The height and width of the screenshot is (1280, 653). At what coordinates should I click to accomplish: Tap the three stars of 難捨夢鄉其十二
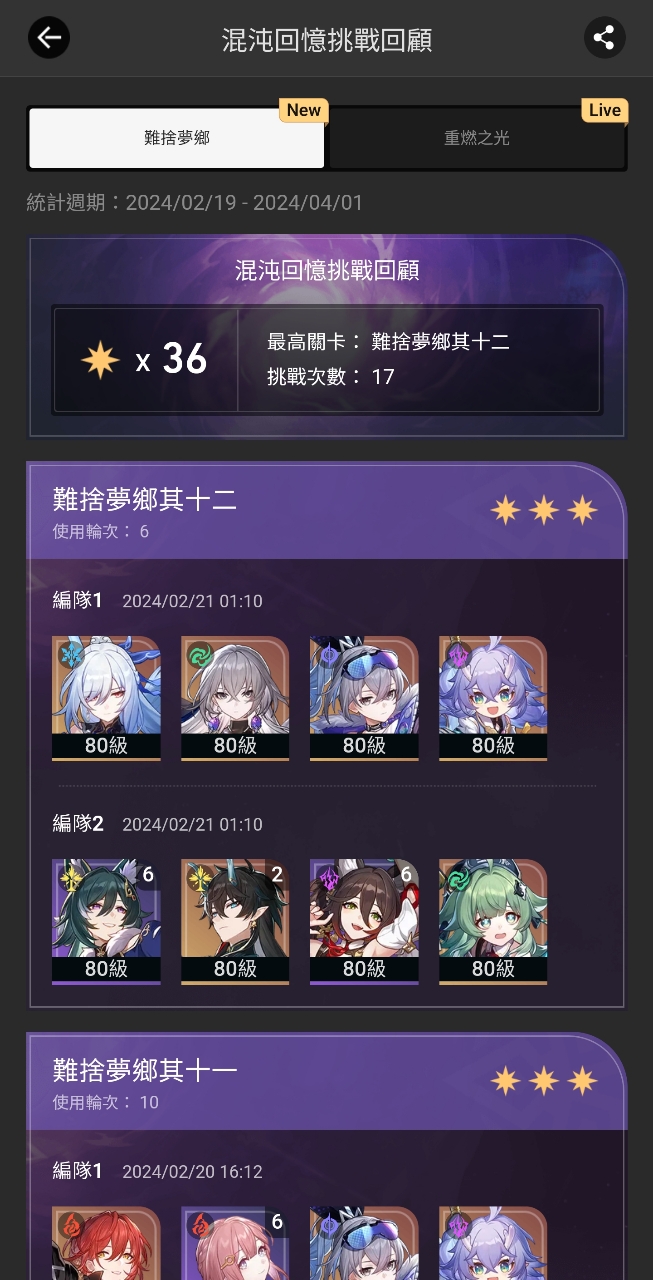tap(544, 510)
